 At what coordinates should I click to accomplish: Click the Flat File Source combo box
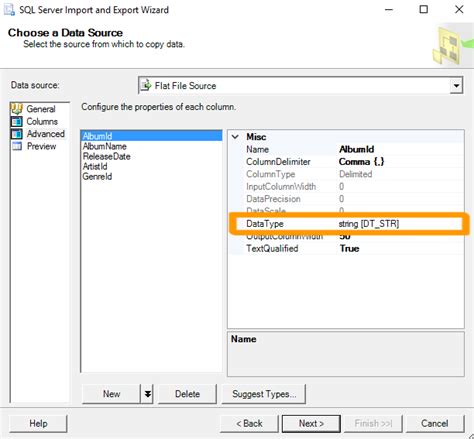300,86
